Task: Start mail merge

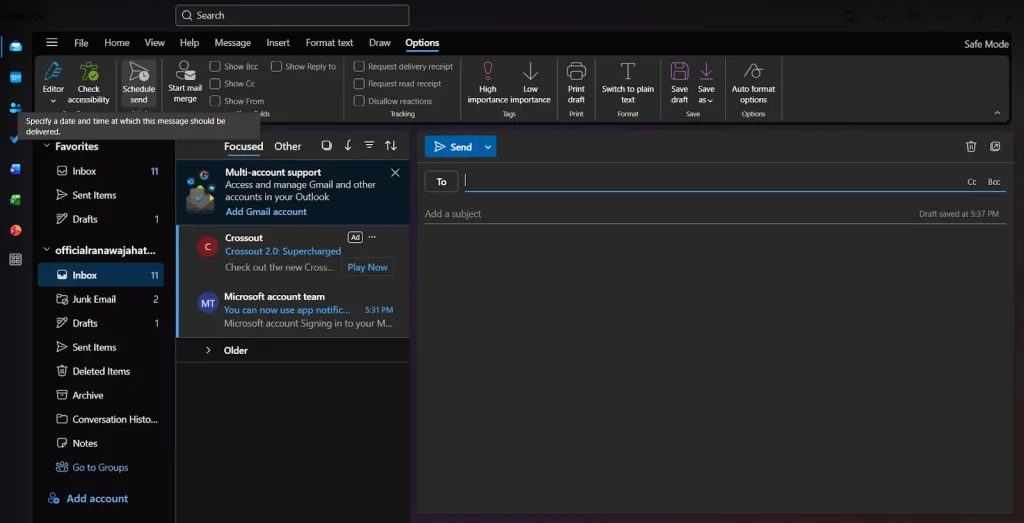Action: [x=185, y=83]
